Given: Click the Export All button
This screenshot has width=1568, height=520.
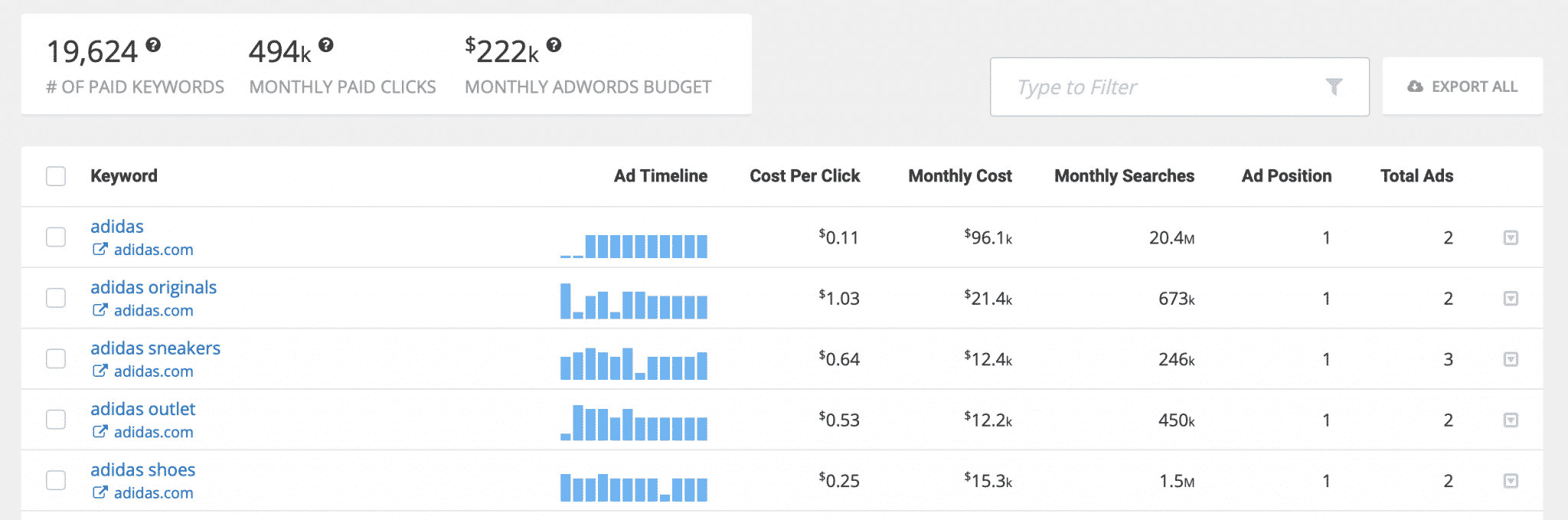Looking at the screenshot, I should [x=1462, y=87].
